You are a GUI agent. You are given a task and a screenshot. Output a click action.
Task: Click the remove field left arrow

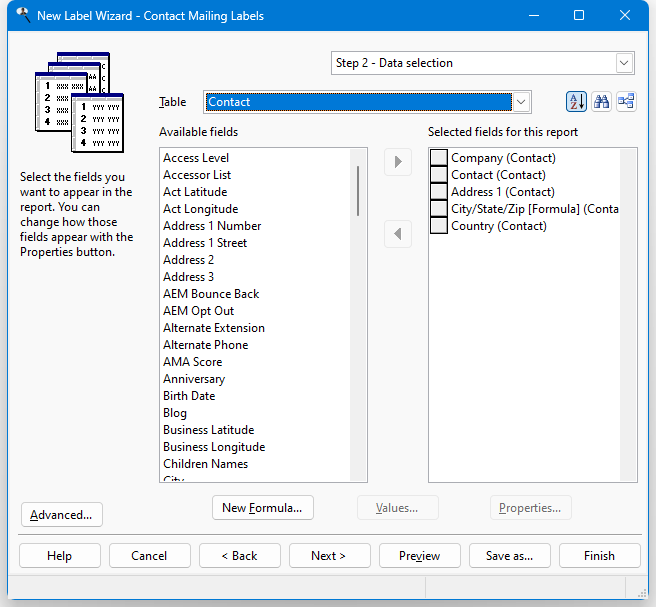coord(398,234)
